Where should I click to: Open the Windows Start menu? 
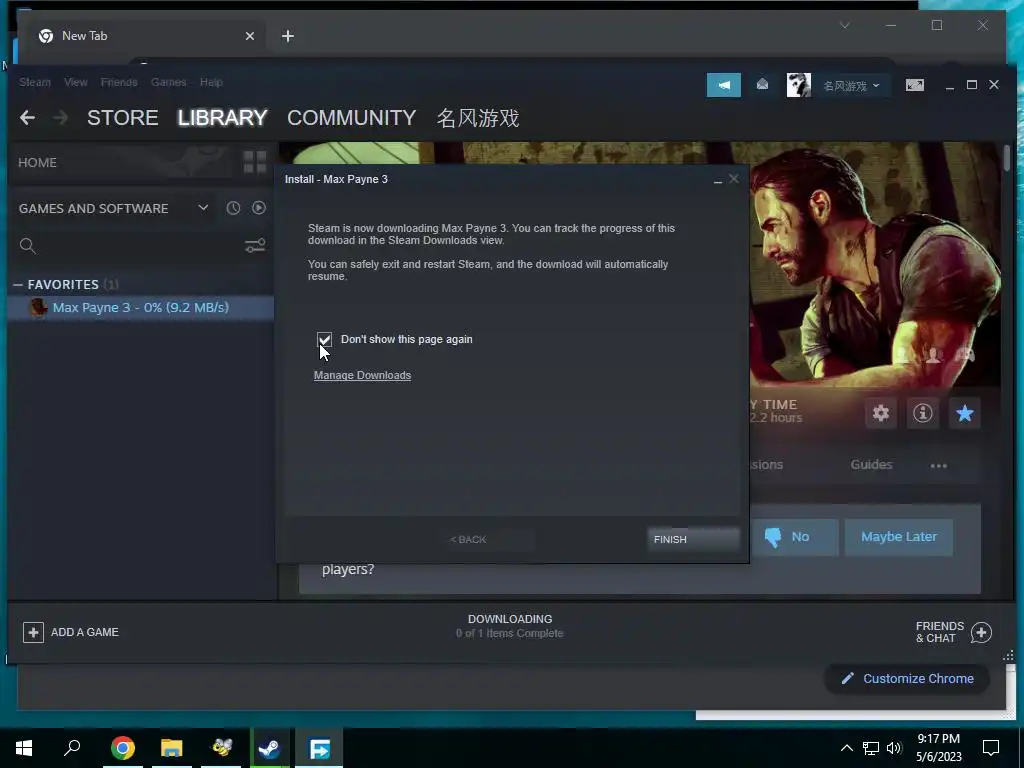coord(24,748)
